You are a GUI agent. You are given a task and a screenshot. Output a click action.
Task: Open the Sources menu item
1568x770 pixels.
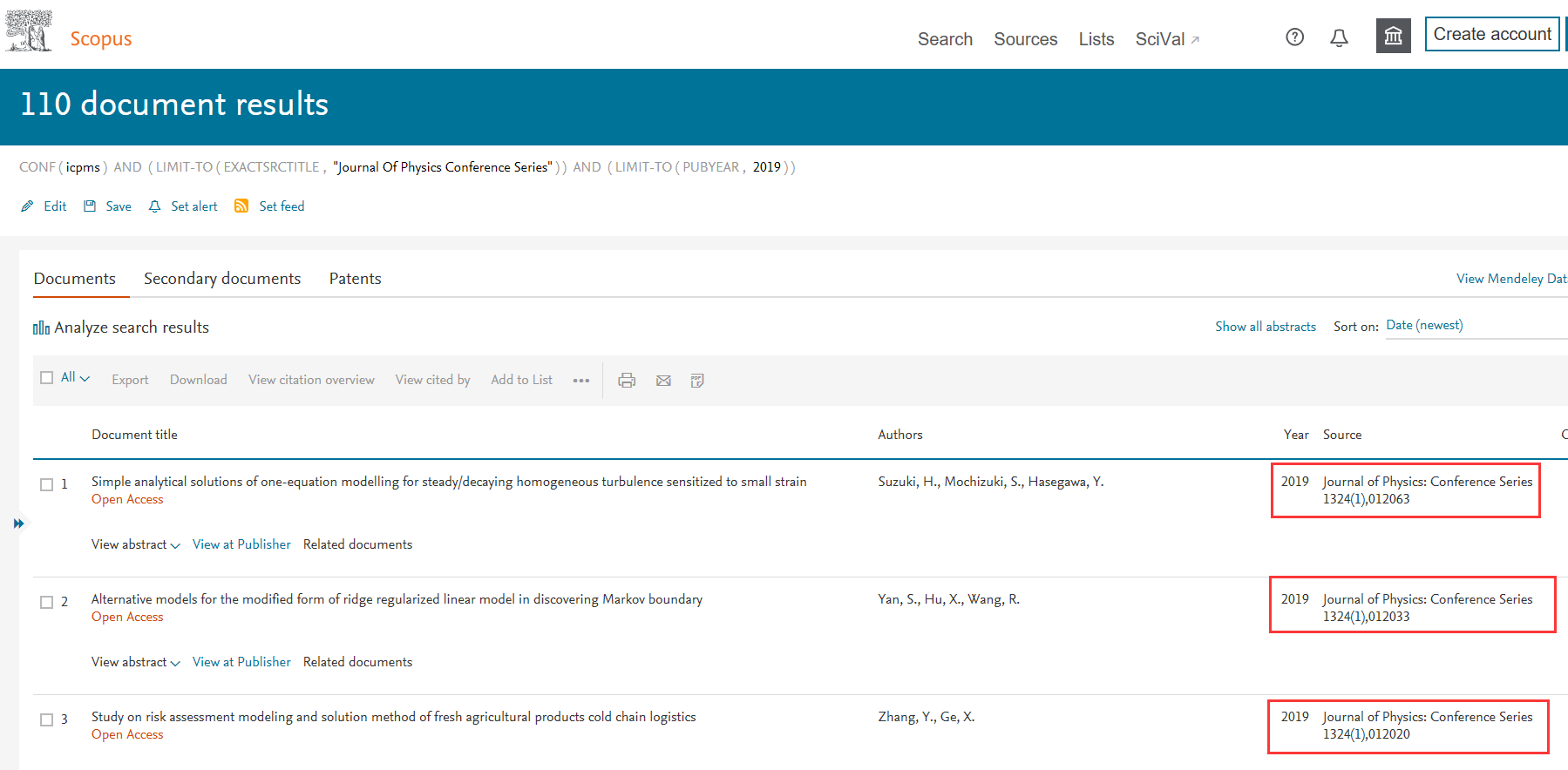click(1026, 39)
